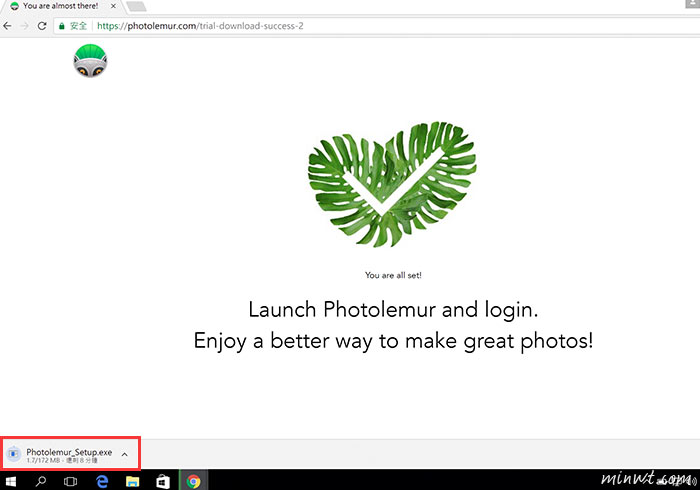Click the Photolemur lemur logo
Viewport: 700px width, 490px height.
click(x=90, y=61)
